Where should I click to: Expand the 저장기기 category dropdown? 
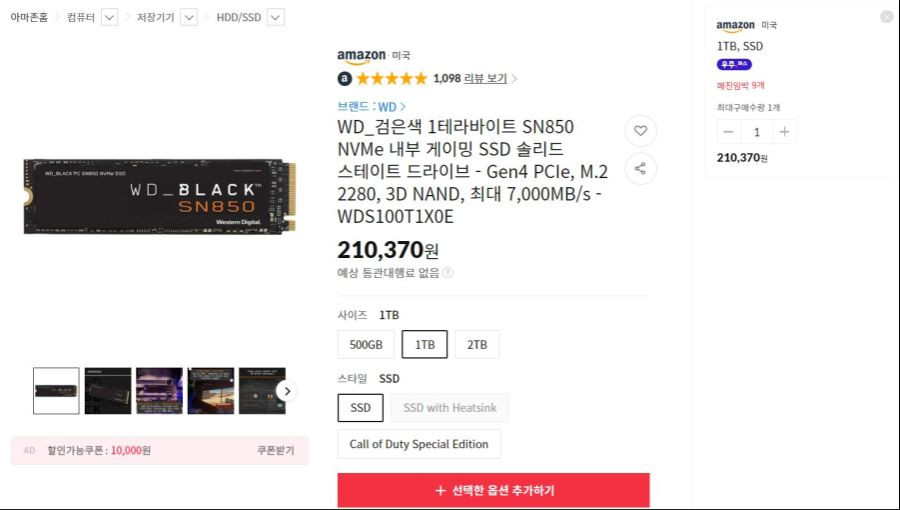point(189,17)
